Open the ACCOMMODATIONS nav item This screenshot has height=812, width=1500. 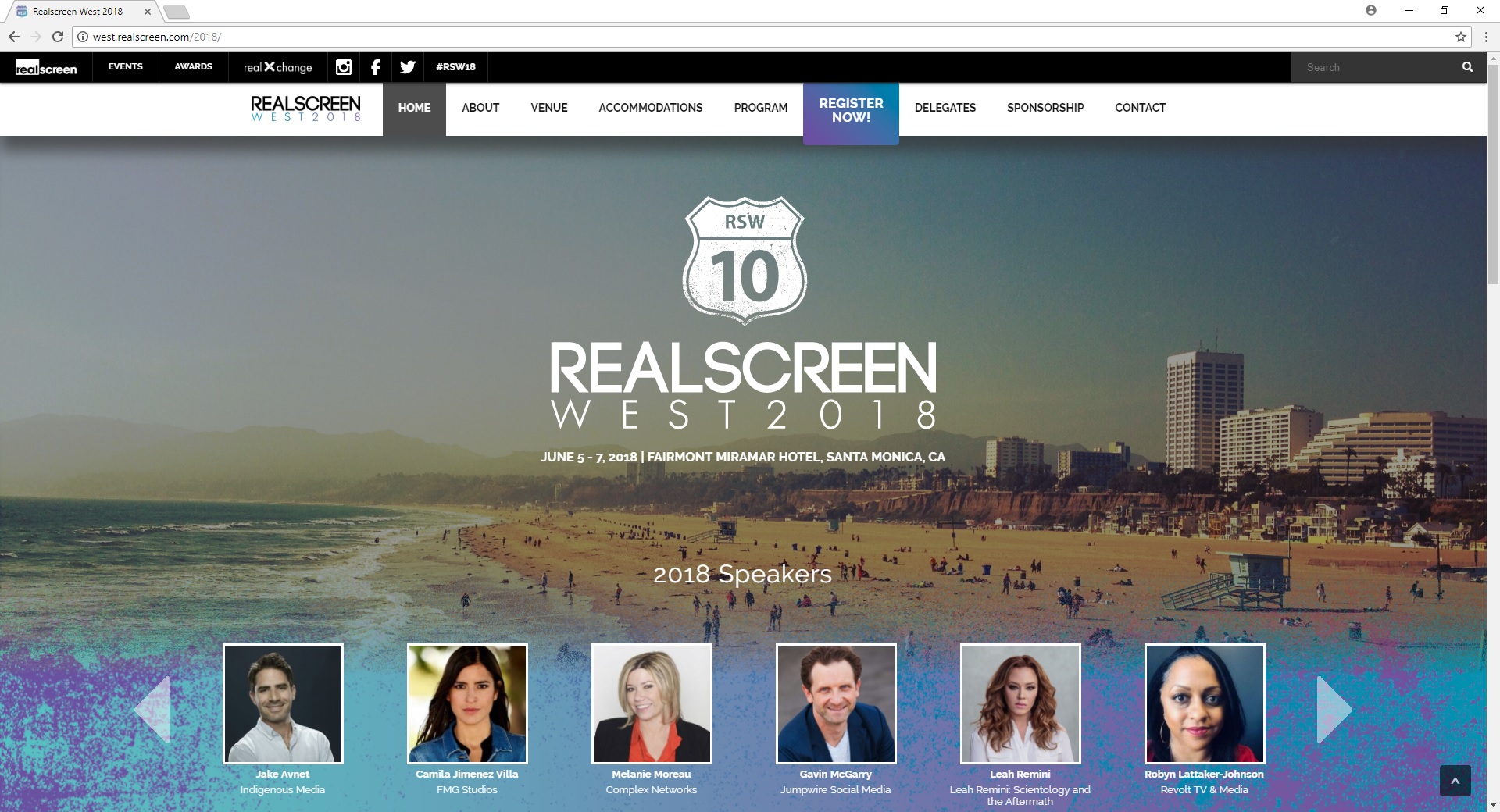pos(651,109)
